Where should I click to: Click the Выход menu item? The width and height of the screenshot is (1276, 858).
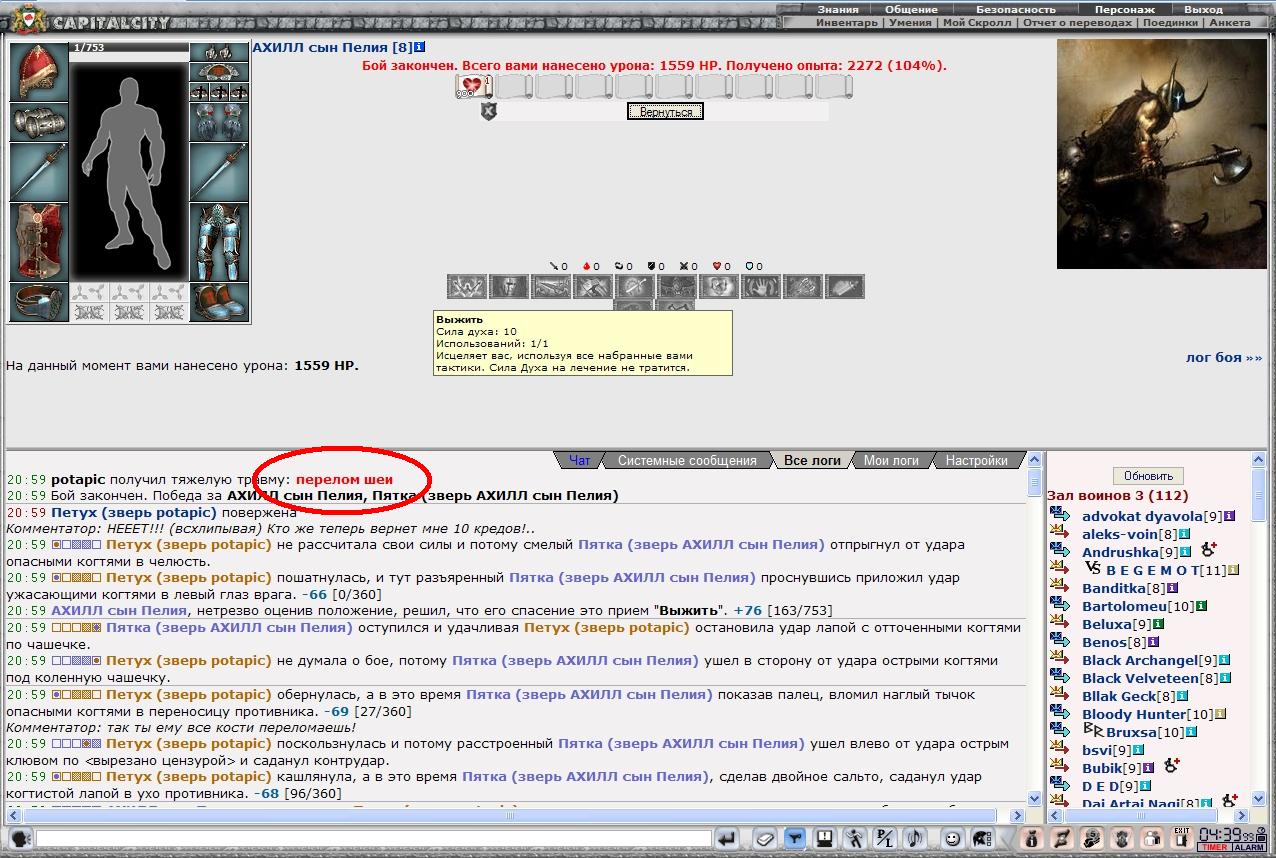click(x=1203, y=9)
